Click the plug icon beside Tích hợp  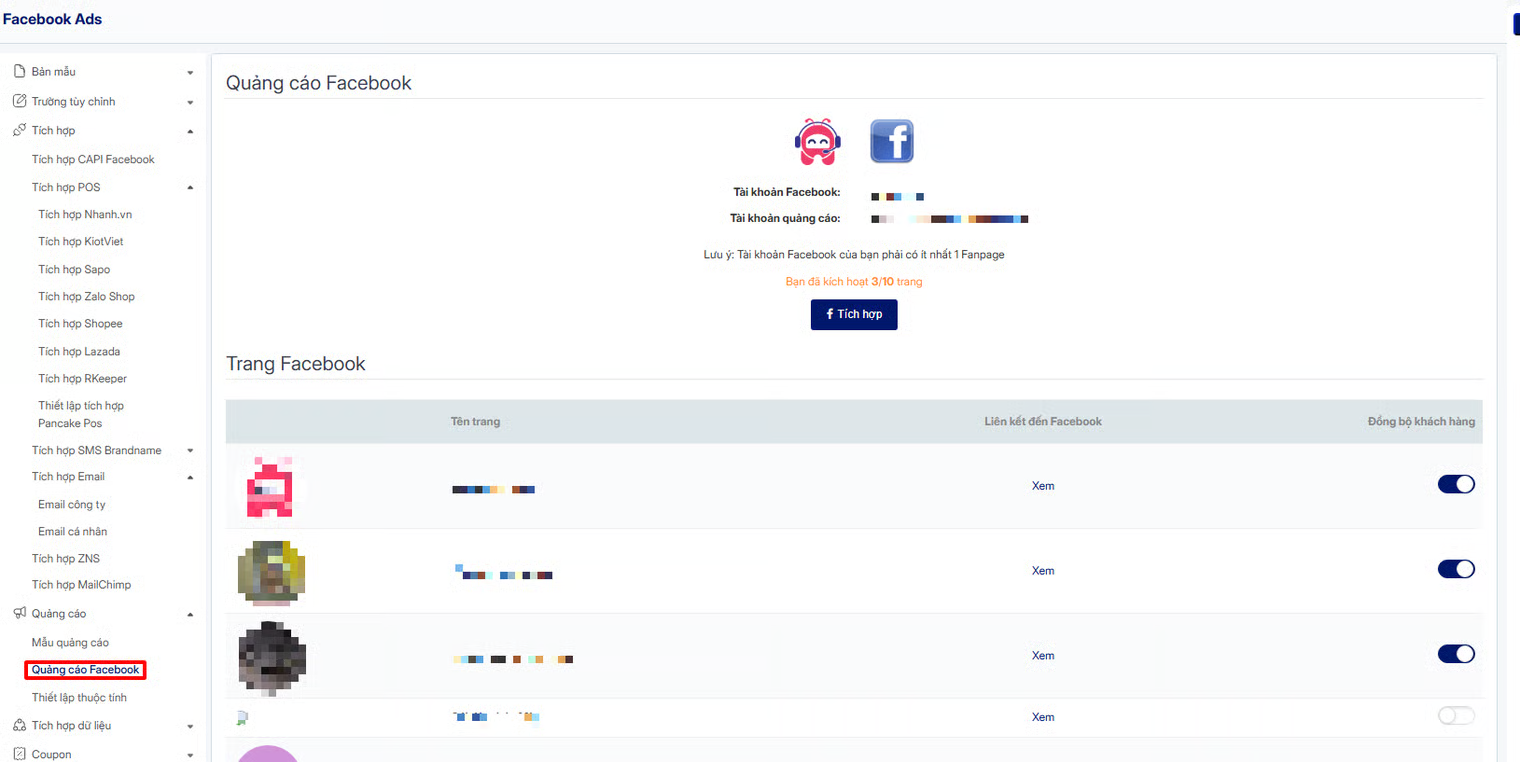point(18,130)
